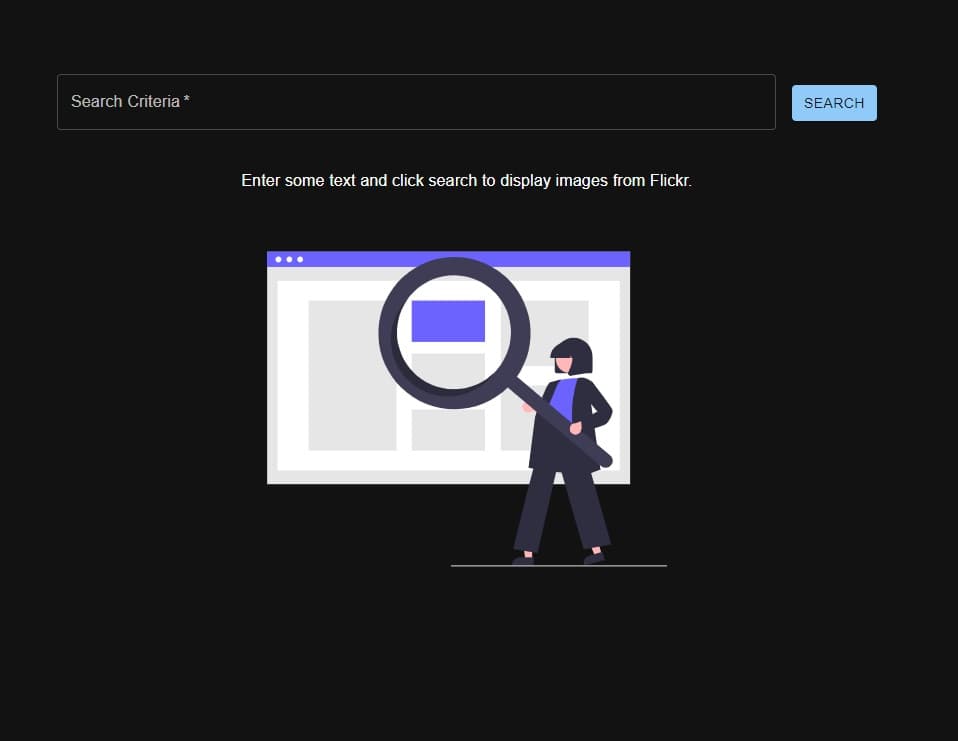Click the middle window dot in the illustration
The height and width of the screenshot is (741, 958).
click(x=290, y=259)
